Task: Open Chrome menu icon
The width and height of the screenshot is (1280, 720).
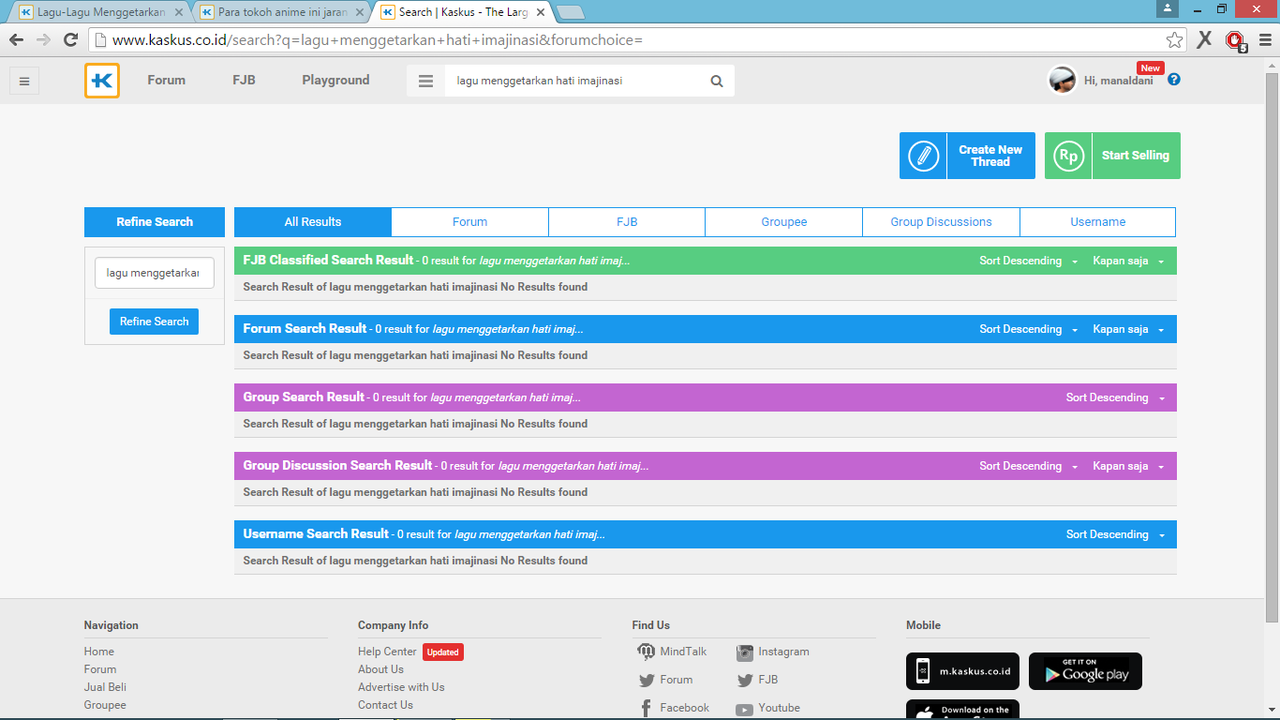Action: tap(1264, 40)
